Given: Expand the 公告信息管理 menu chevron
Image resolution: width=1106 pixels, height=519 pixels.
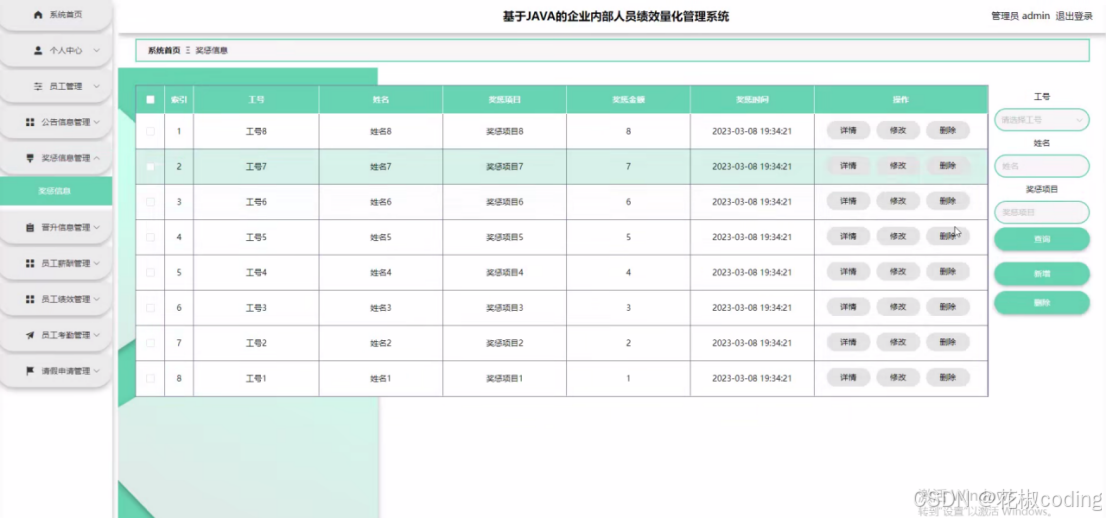Looking at the screenshot, I should click(97, 122).
